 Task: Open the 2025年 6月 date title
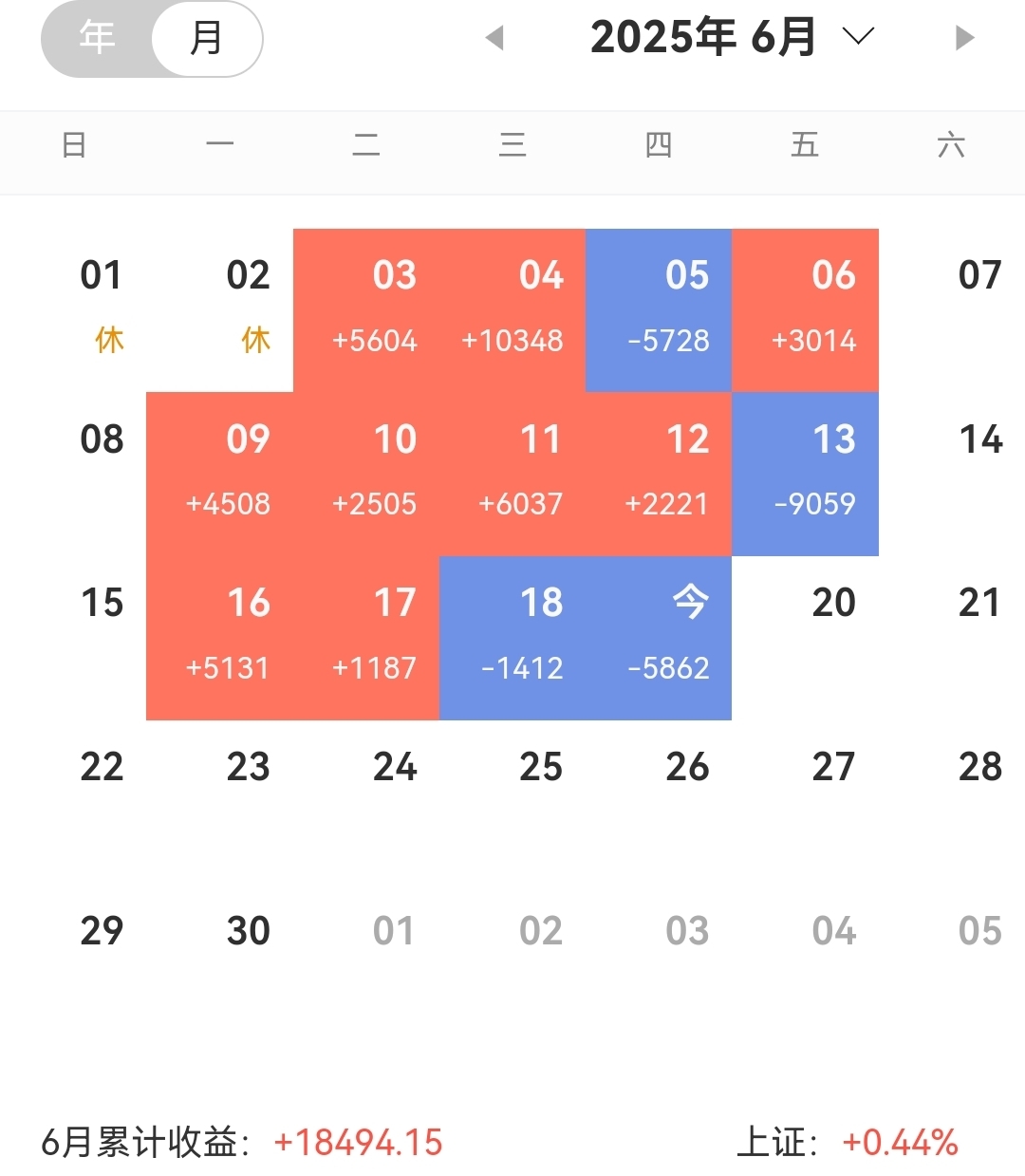(702, 37)
